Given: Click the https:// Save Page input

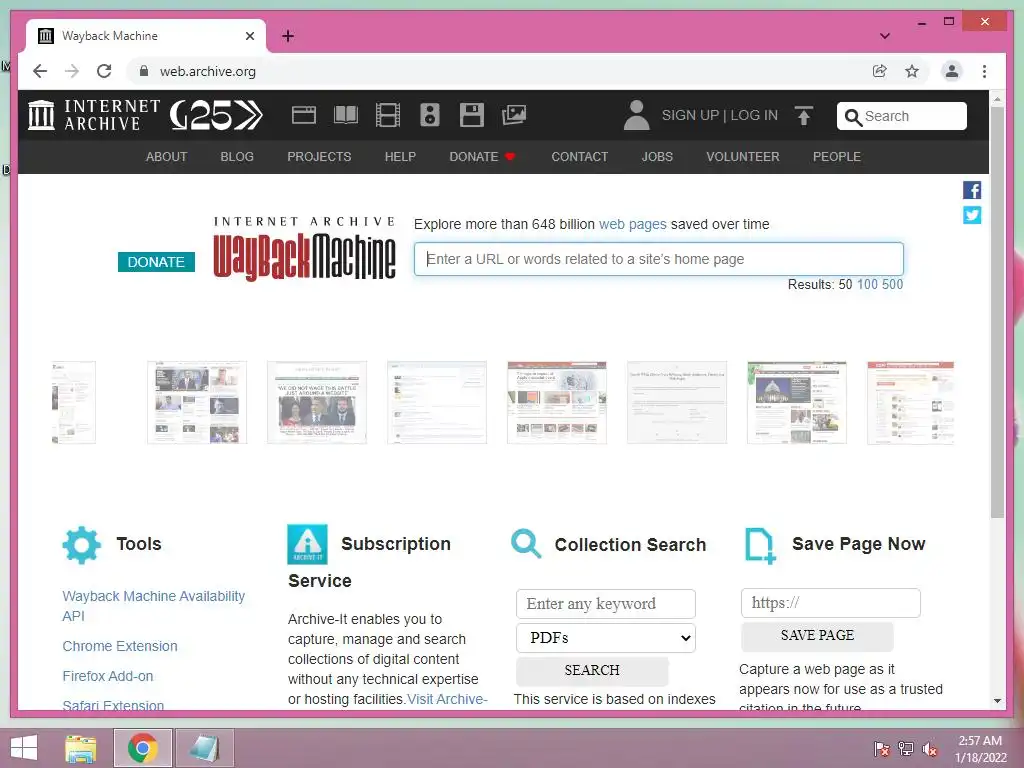Looking at the screenshot, I should tap(831, 603).
